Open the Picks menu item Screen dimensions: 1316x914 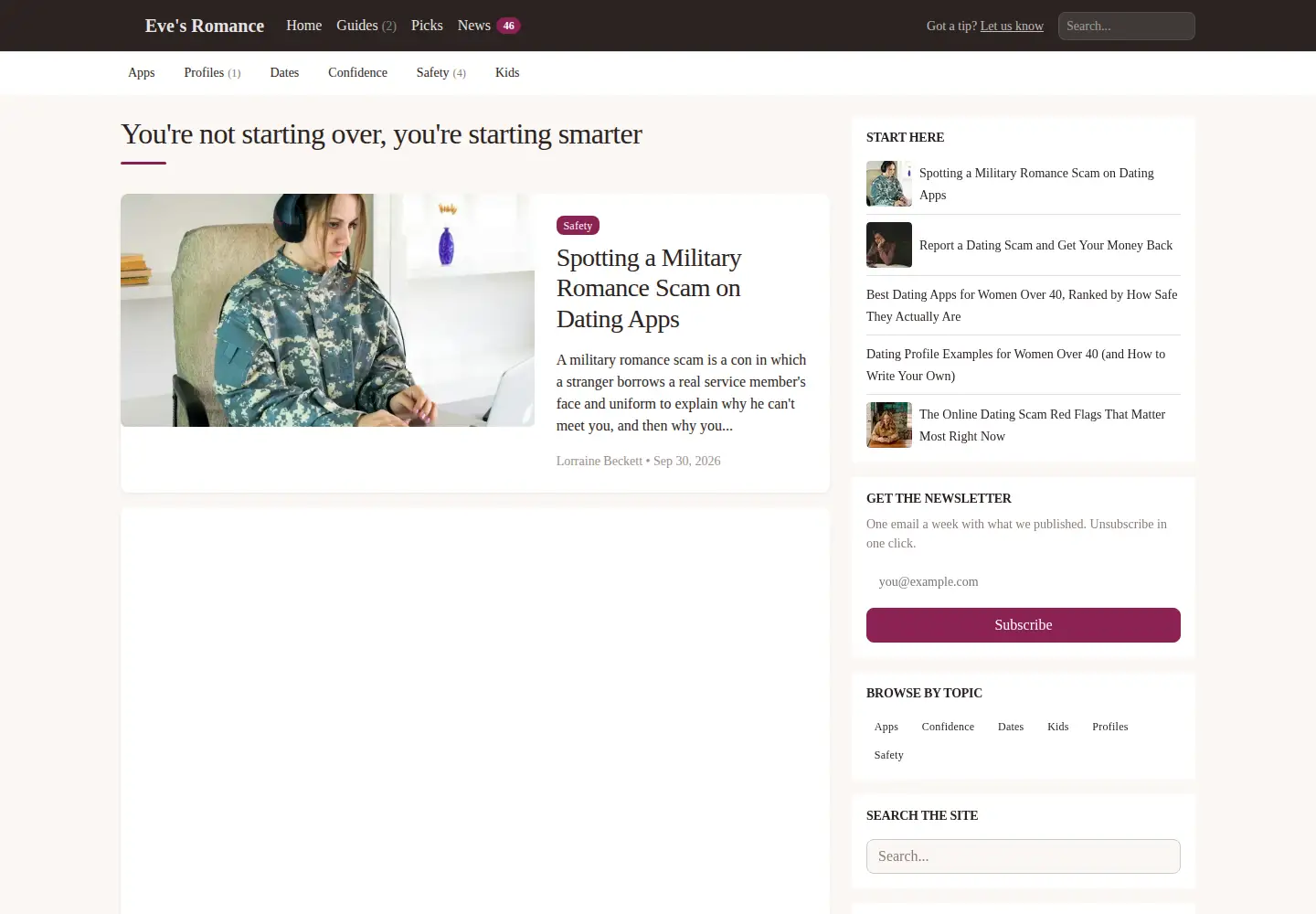pyautogui.click(x=427, y=26)
